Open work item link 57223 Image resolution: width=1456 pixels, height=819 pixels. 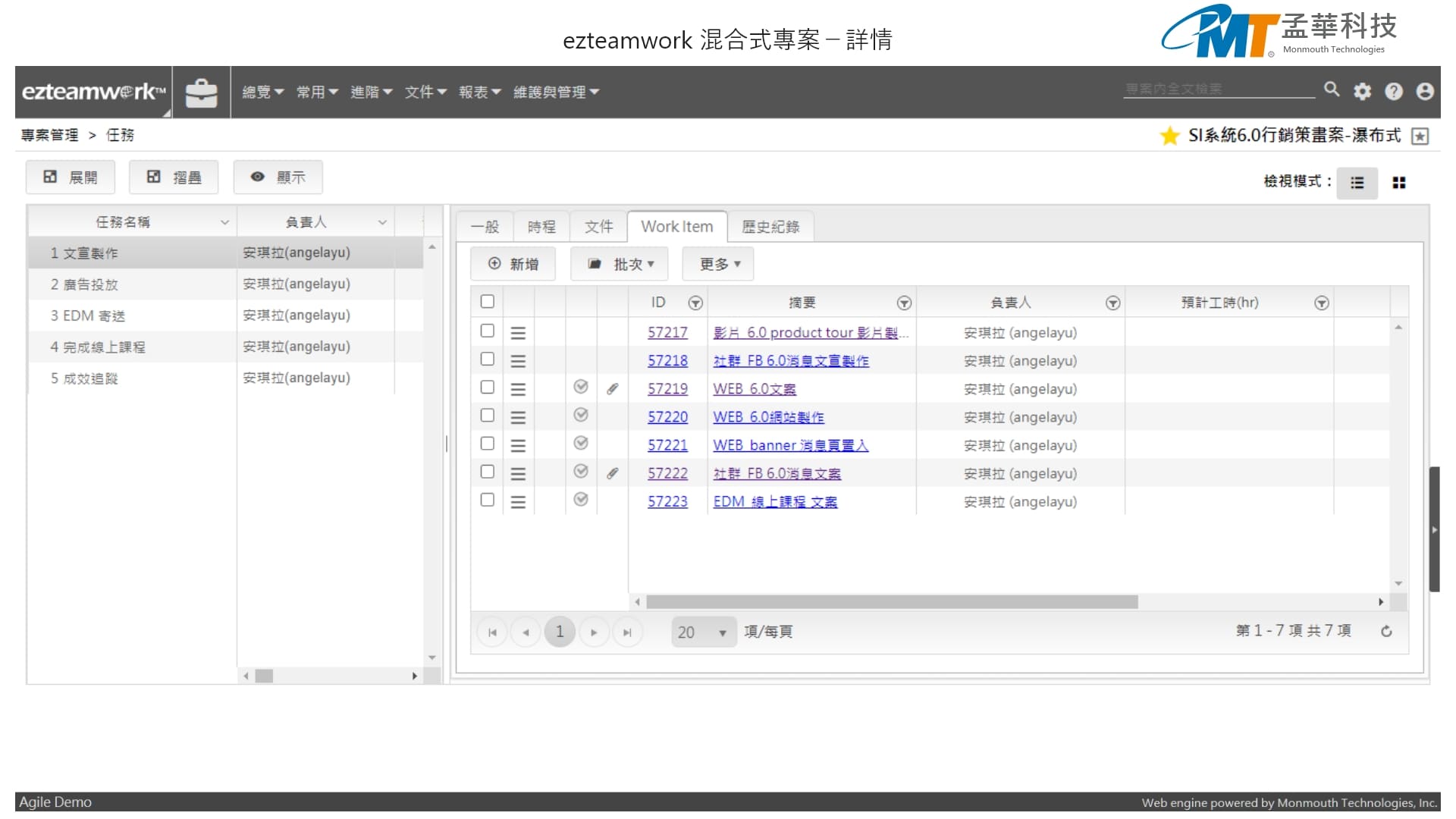(667, 501)
